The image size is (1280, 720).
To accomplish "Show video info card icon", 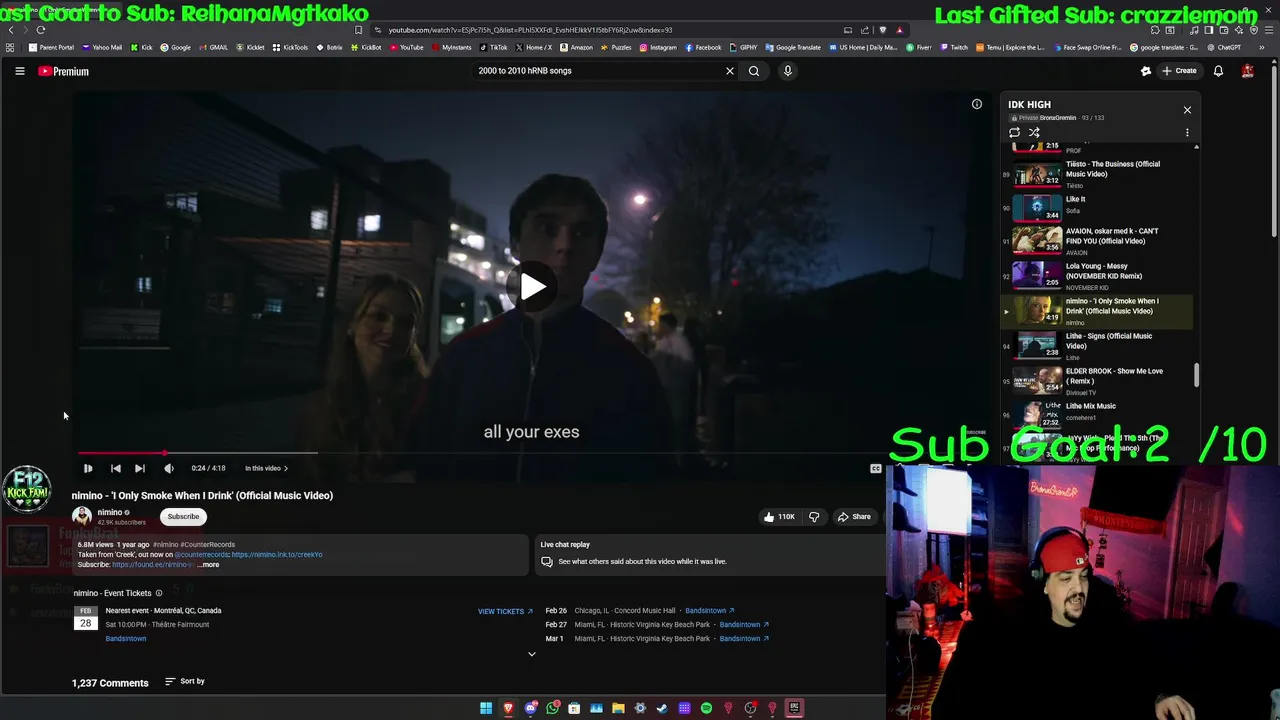I will [x=977, y=104].
